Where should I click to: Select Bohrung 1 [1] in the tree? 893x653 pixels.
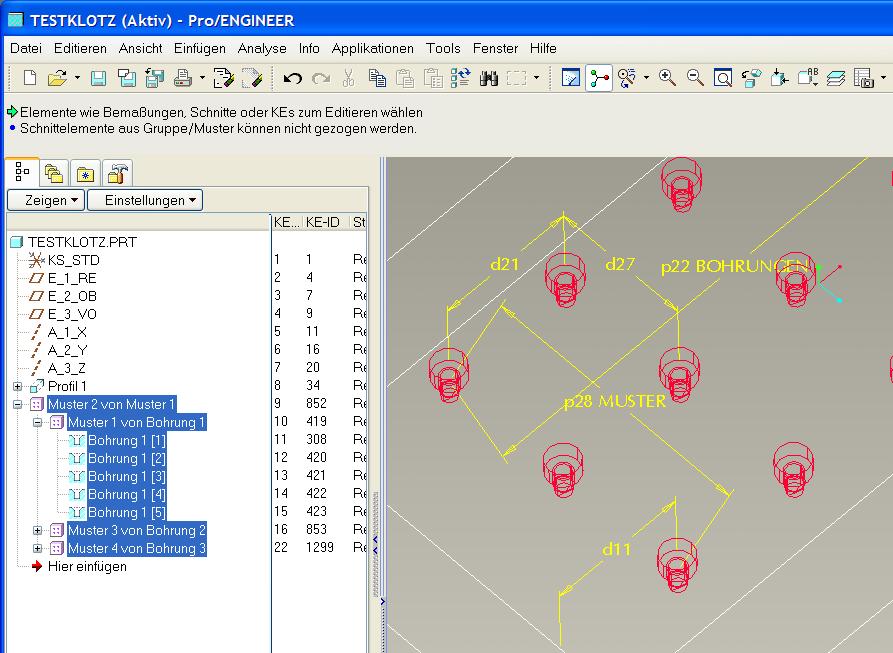click(x=126, y=441)
